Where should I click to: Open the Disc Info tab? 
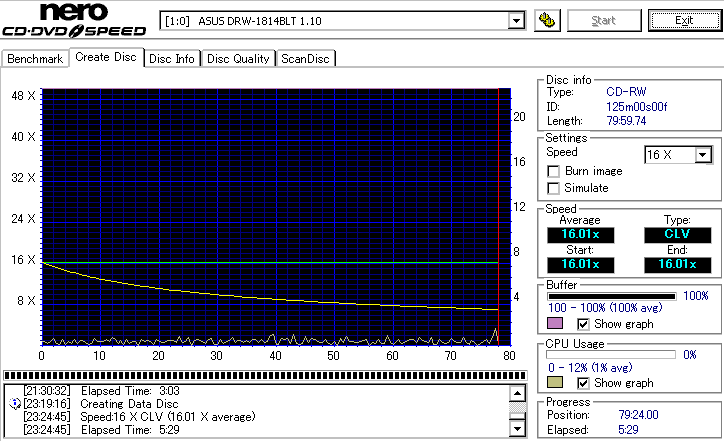[172, 59]
